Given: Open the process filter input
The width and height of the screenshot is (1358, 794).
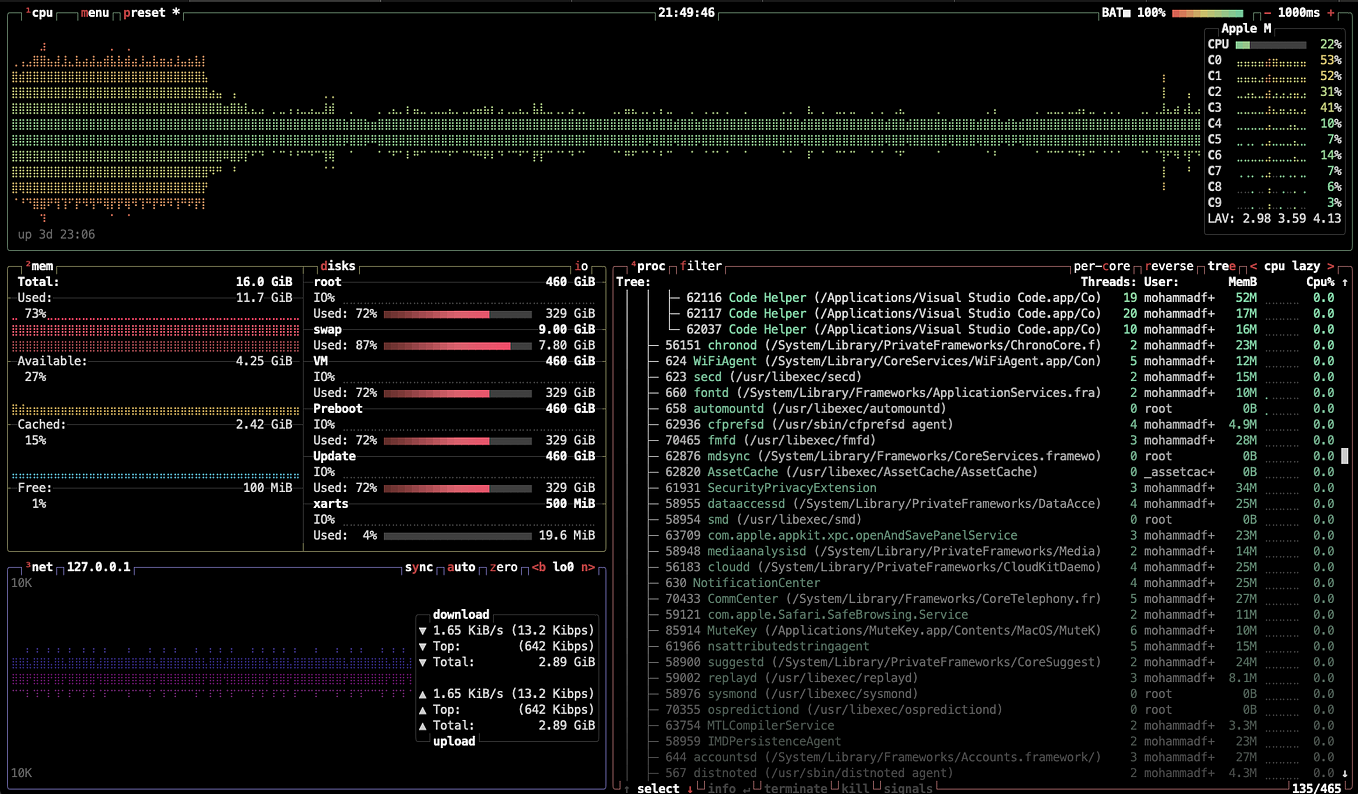Looking at the screenshot, I should 701,266.
